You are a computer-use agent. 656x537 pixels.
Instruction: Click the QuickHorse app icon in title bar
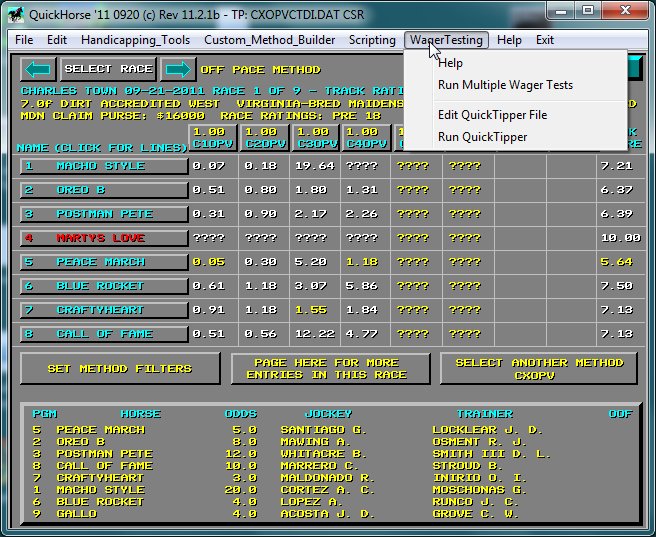click(15, 12)
